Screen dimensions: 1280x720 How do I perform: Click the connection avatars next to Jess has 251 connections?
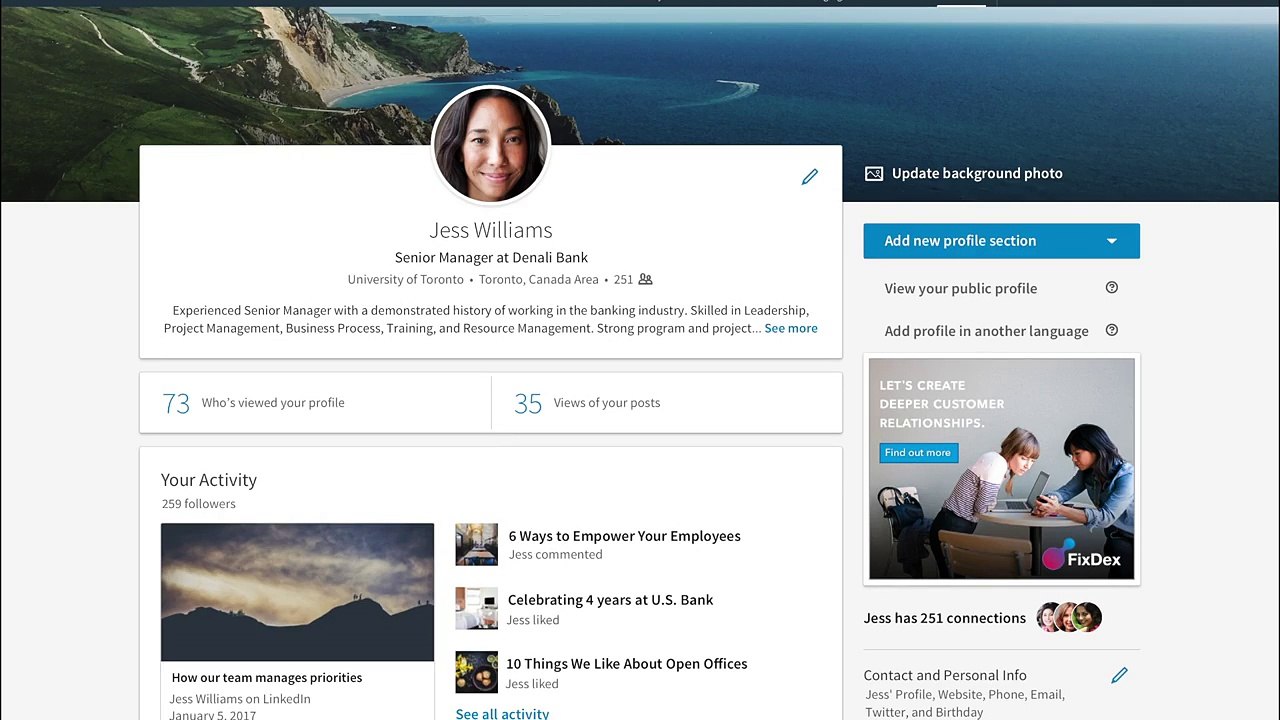1069,617
